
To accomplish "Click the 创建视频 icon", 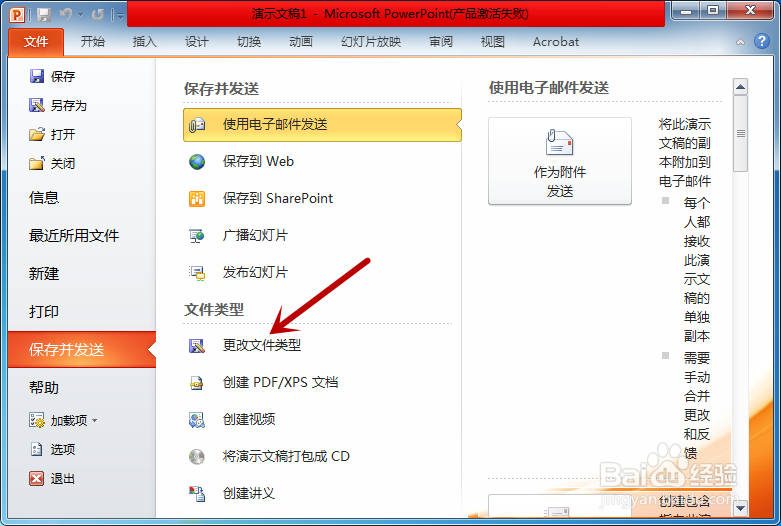I will [197, 419].
